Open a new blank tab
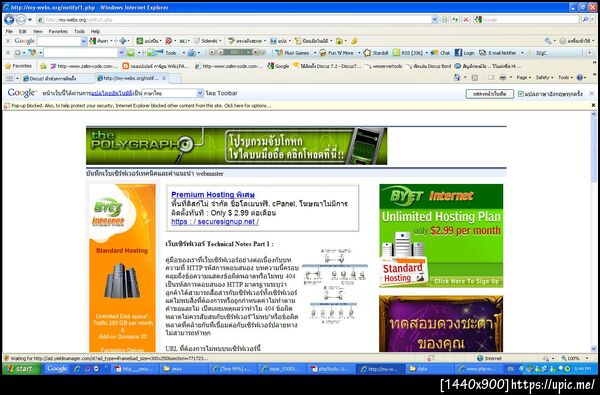This screenshot has width=600, height=395. point(175,78)
